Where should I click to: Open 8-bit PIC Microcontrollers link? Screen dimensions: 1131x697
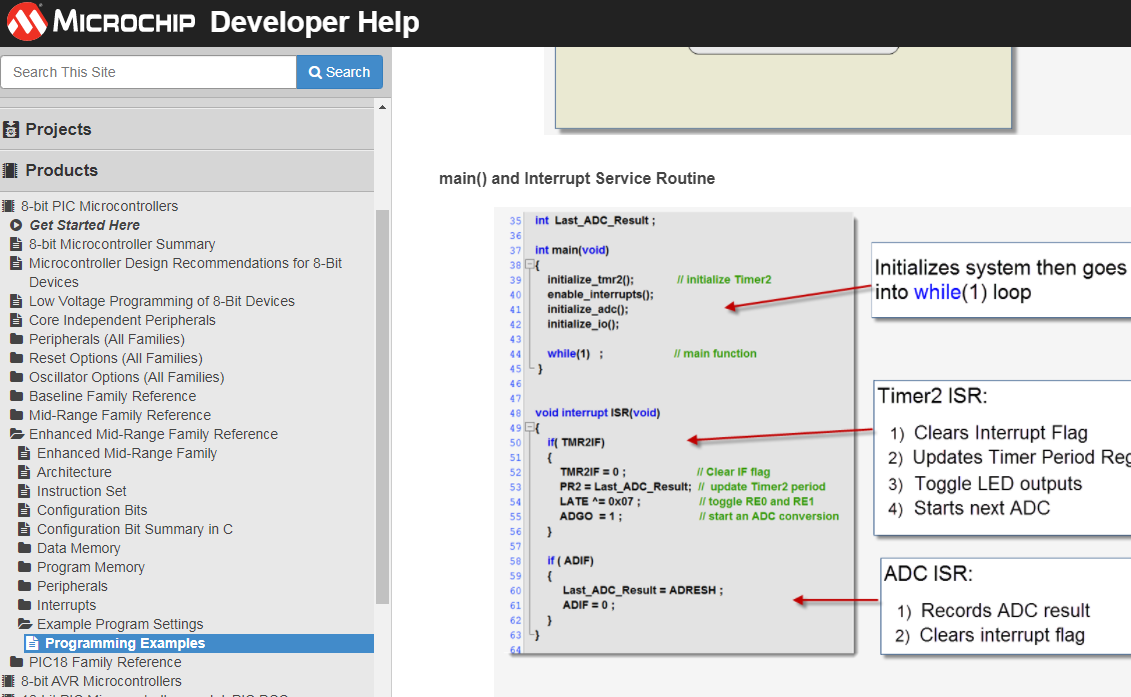pos(100,206)
